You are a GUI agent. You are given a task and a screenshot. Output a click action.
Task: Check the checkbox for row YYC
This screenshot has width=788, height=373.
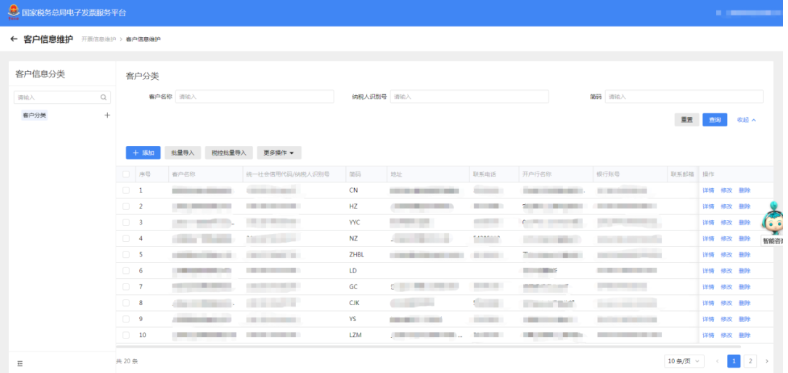click(x=126, y=223)
